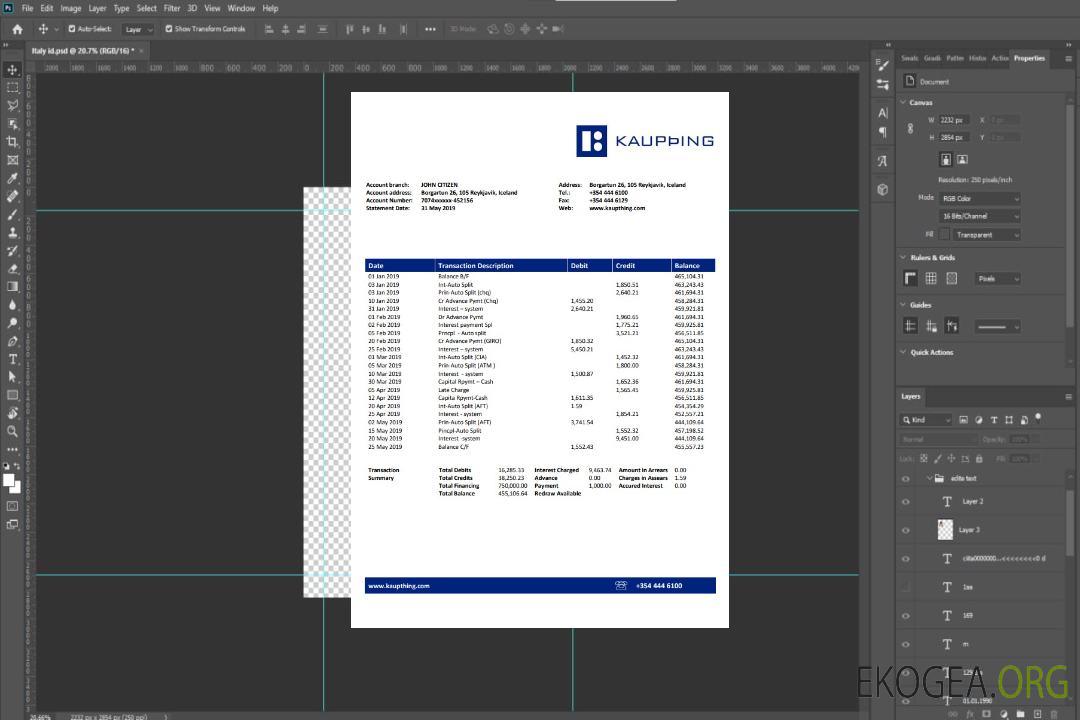
Task: Set canvas to landscape orientation
Action: tap(962, 160)
